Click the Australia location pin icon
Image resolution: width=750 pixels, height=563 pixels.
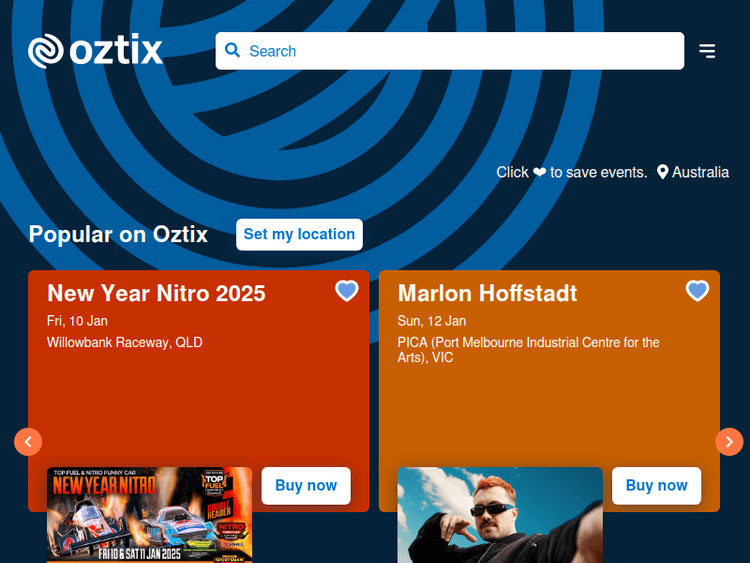[x=662, y=172]
